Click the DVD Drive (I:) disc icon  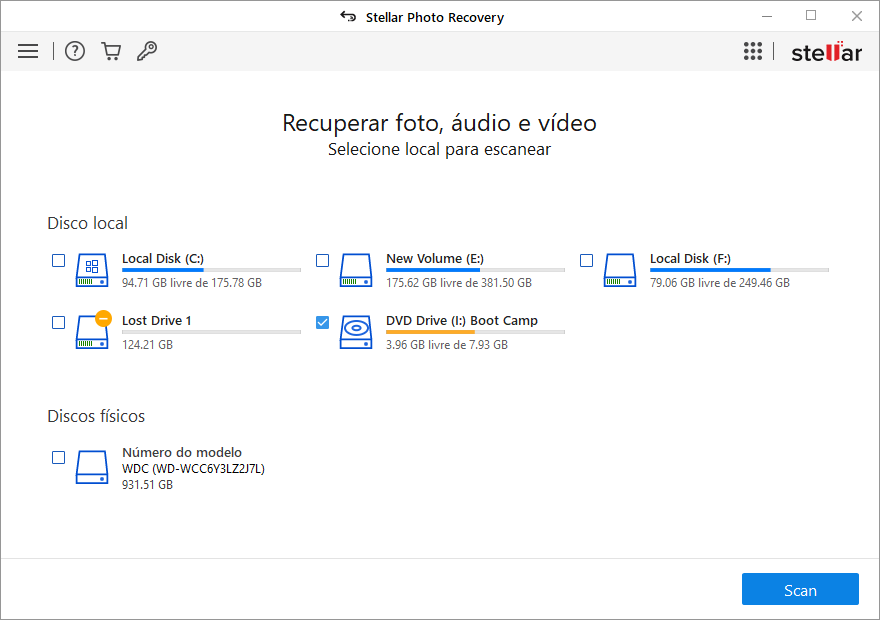click(x=356, y=332)
